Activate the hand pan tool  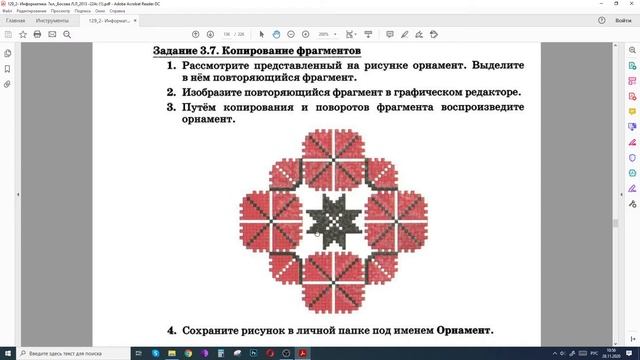click(x=276, y=35)
